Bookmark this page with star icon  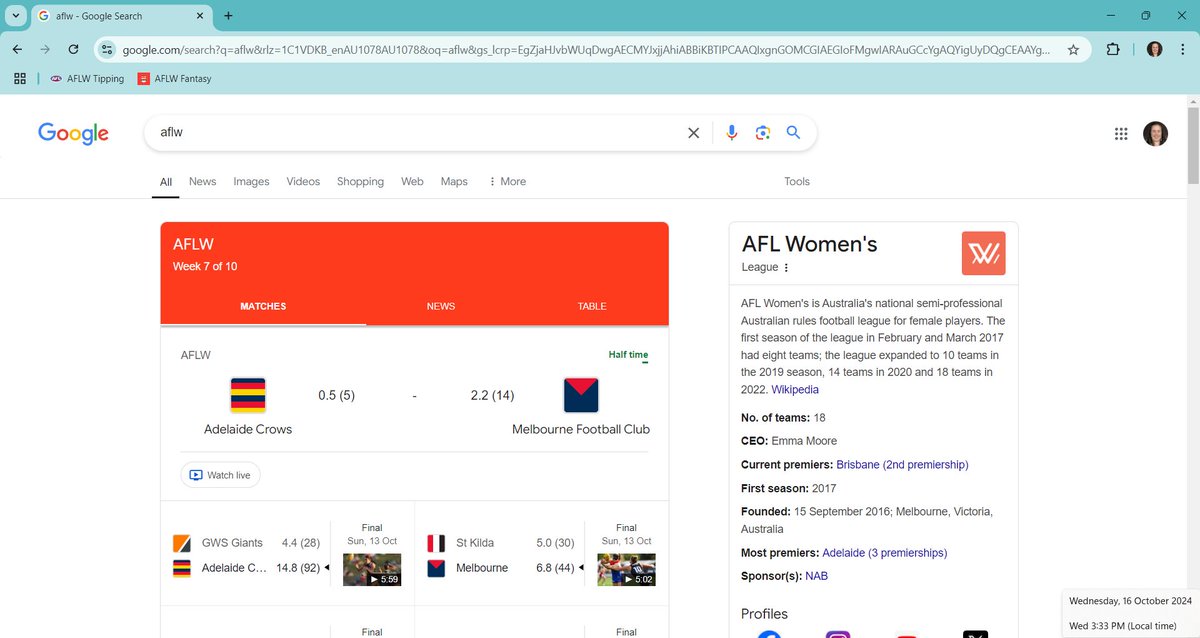point(1073,49)
